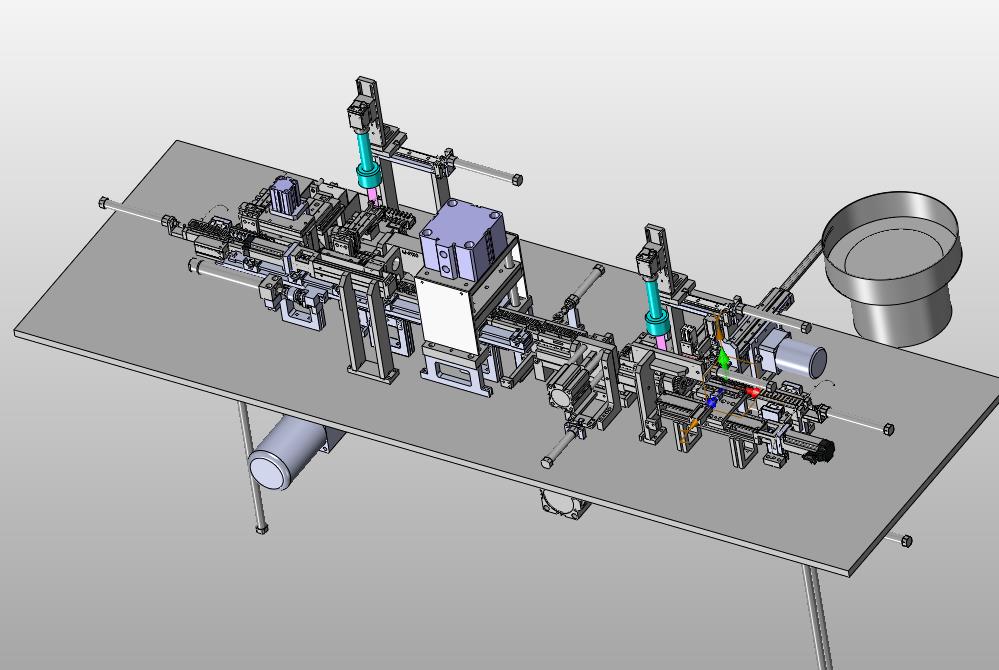Select the small ribbed lavender cylinder on the left assembly

(285, 196)
